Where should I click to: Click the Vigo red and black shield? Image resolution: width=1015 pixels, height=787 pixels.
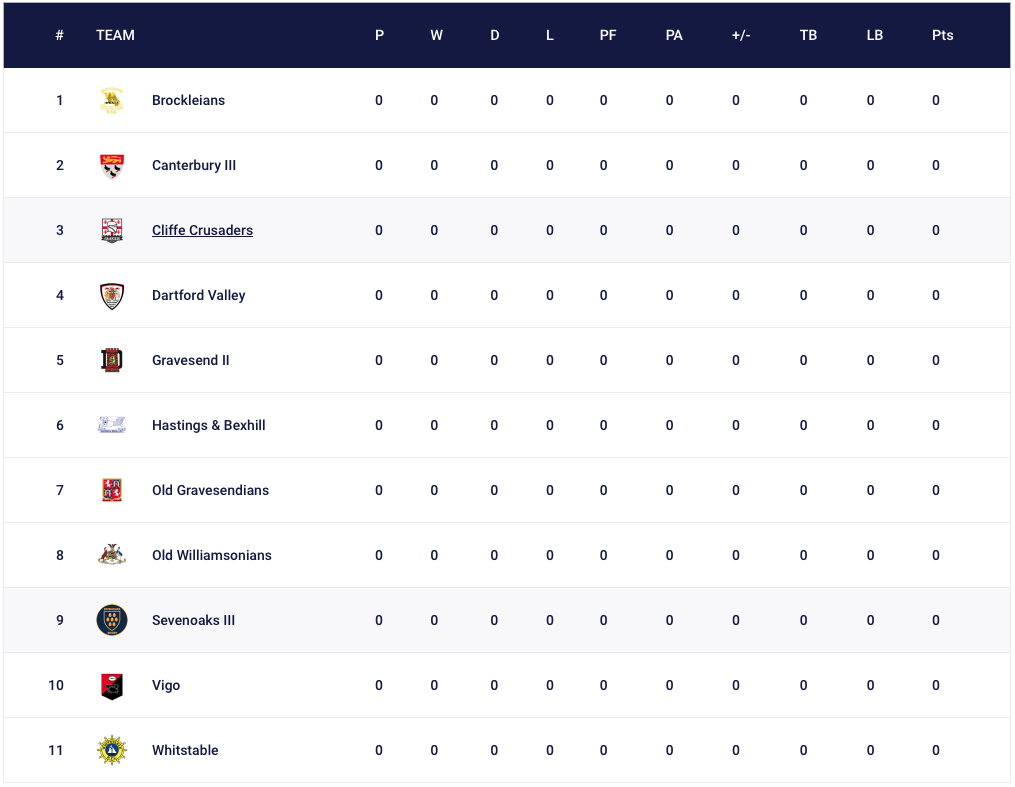pyautogui.click(x=112, y=686)
